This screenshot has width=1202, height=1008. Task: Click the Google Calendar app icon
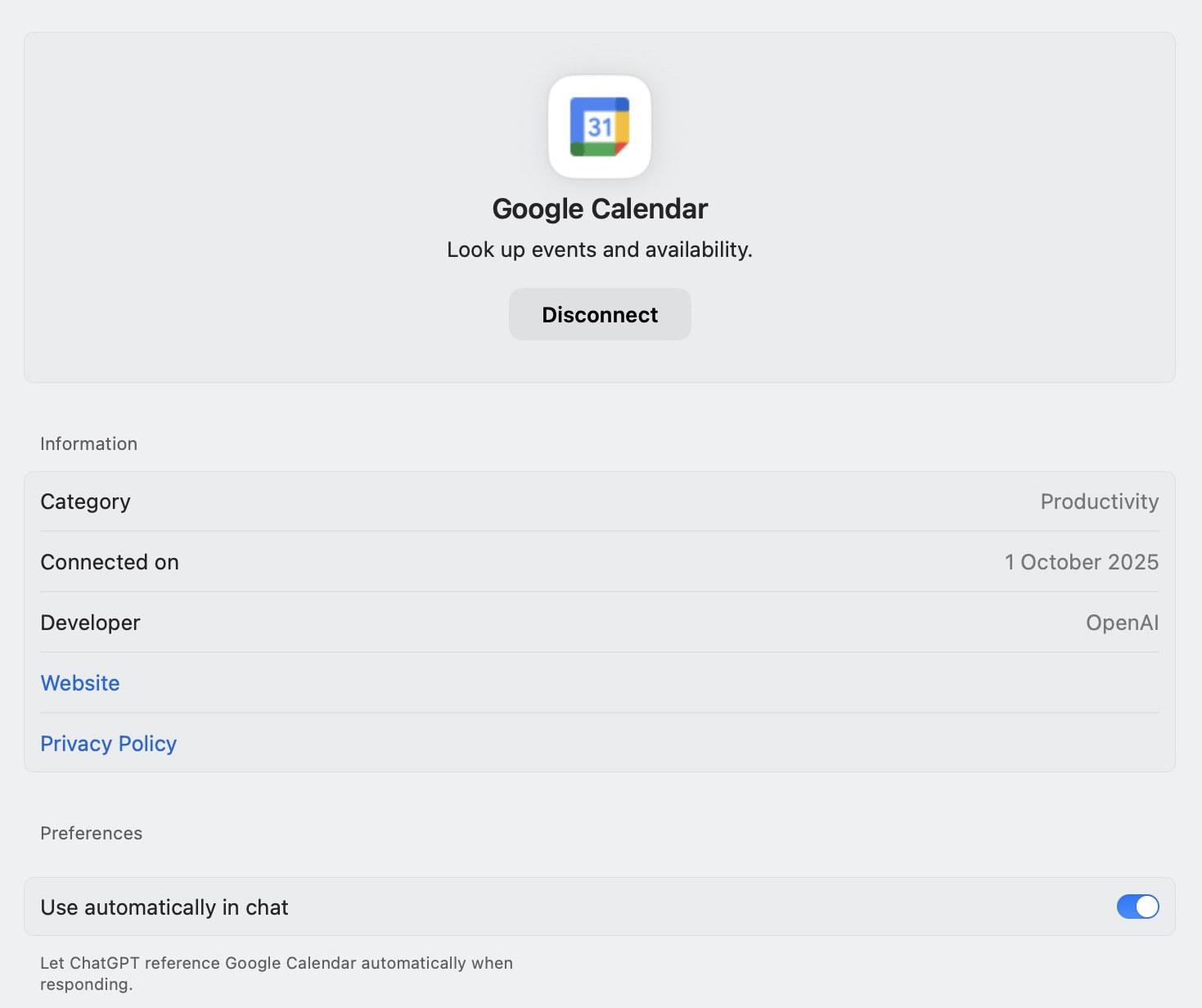(x=600, y=127)
